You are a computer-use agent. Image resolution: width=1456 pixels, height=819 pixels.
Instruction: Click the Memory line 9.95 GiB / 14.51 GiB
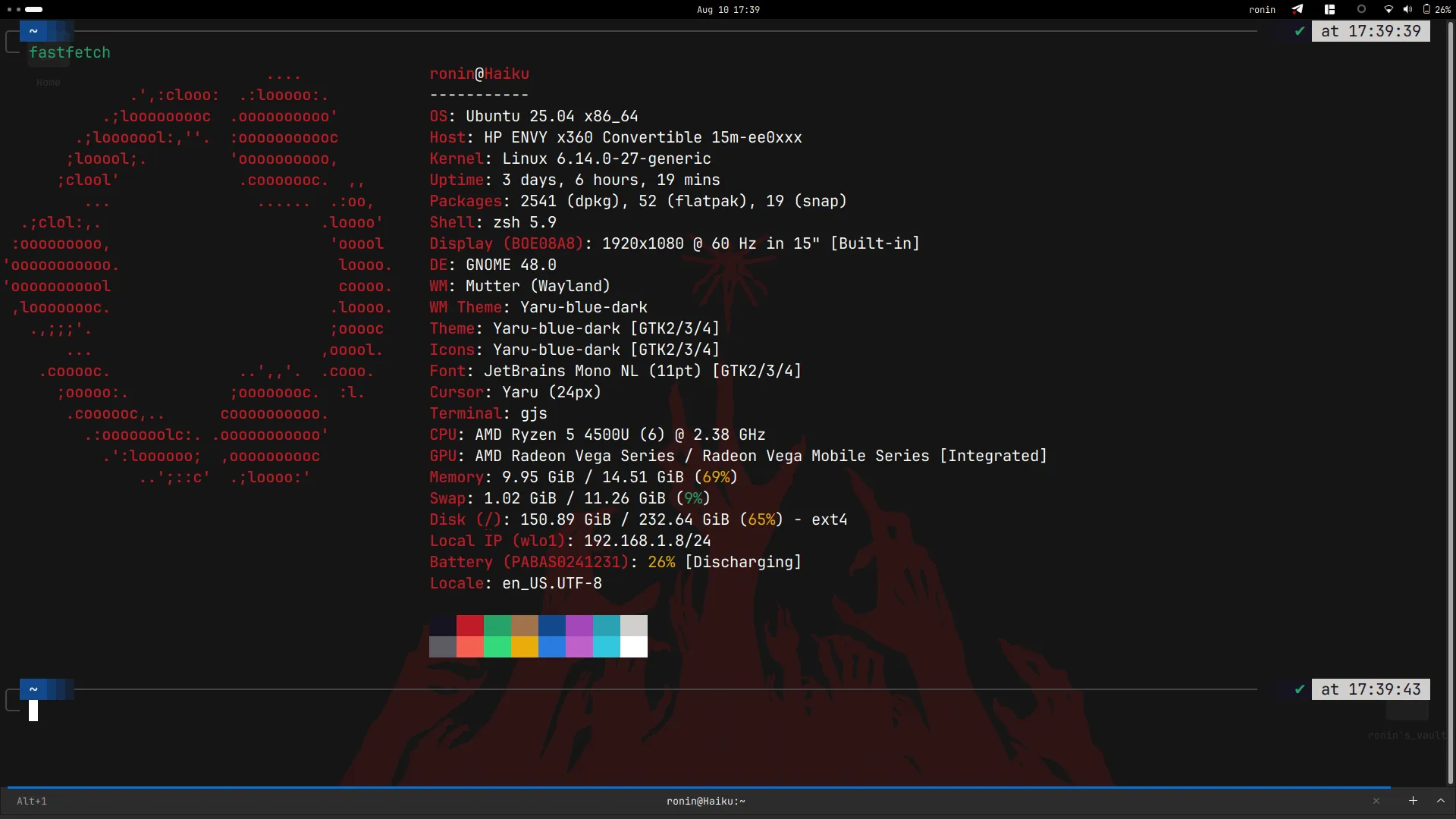pyautogui.click(x=584, y=477)
